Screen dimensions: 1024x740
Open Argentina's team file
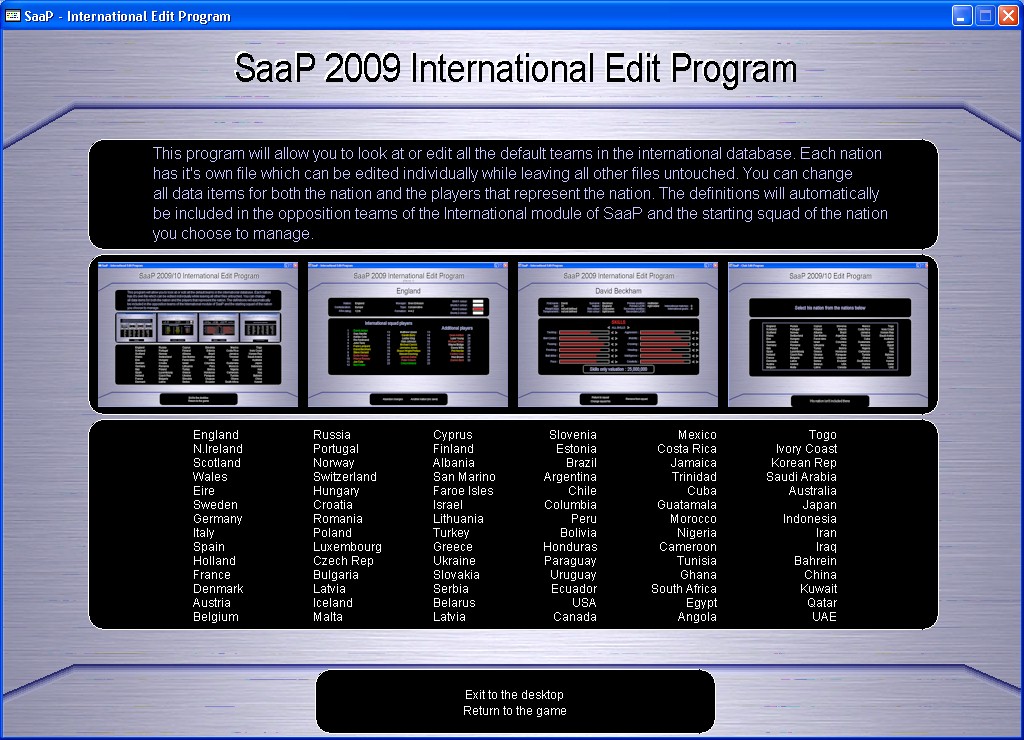tap(570, 477)
